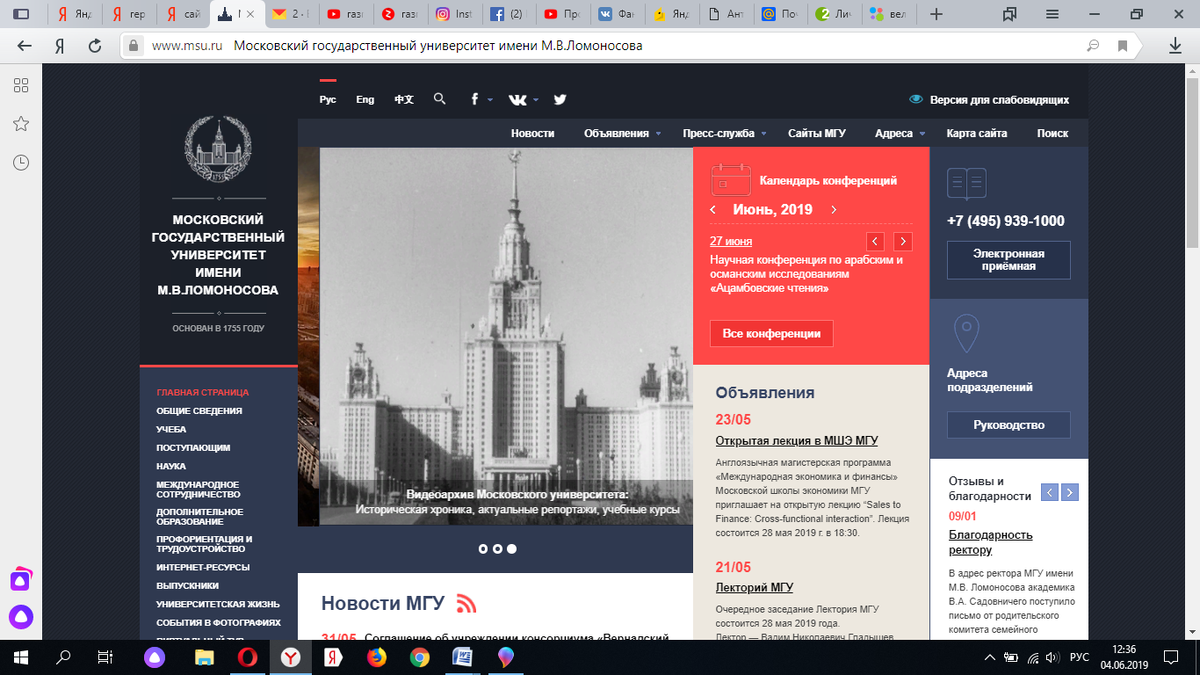The height and width of the screenshot is (675, 1200).
Task: Open the browser downloads arrow icon
Action: pyautogui.click(x=1173, y=46)
